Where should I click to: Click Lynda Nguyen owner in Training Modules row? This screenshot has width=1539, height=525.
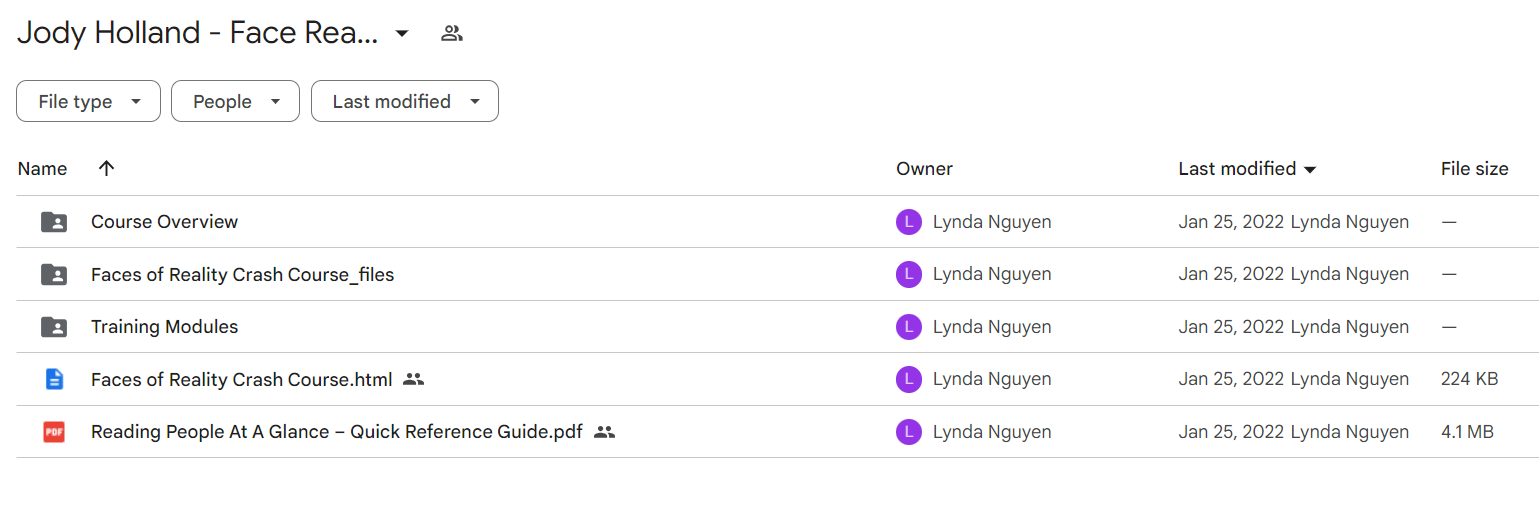[x=992, y=327]
